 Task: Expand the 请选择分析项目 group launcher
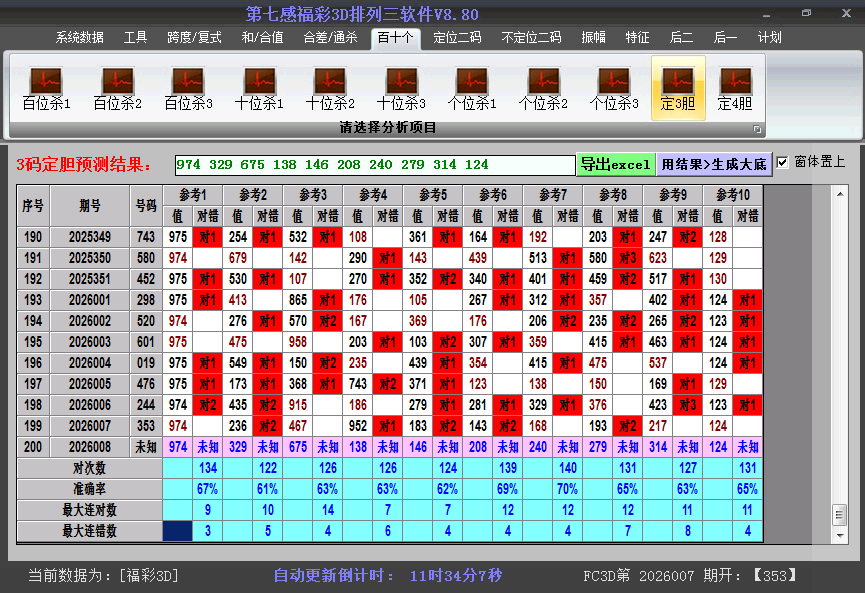[757, 129]
